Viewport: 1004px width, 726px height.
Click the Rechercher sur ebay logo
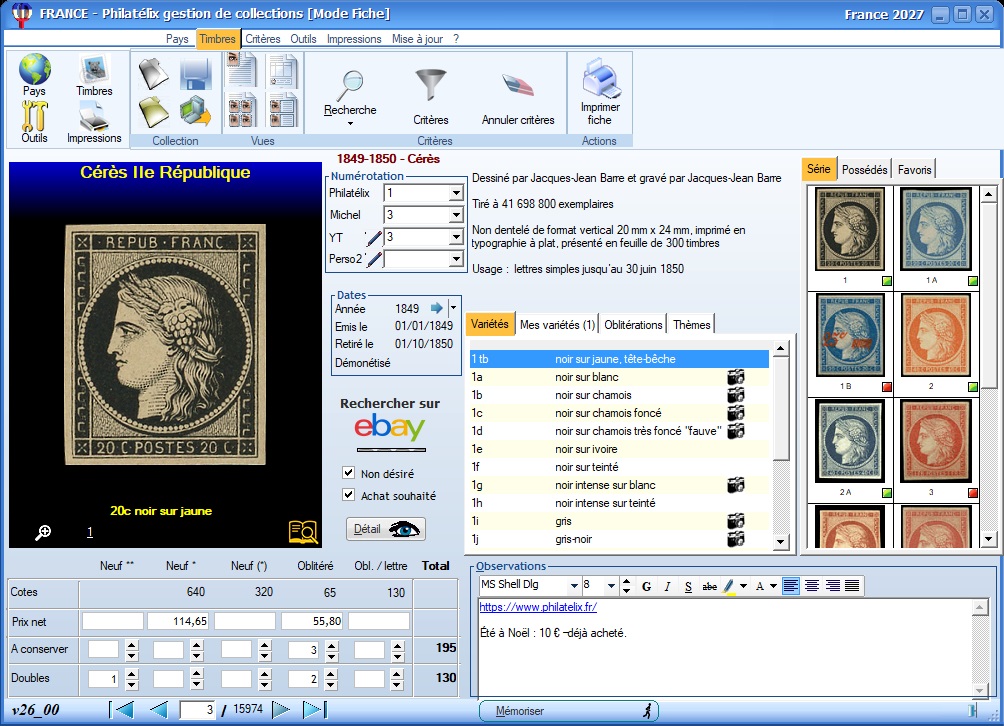pos(390,427)
